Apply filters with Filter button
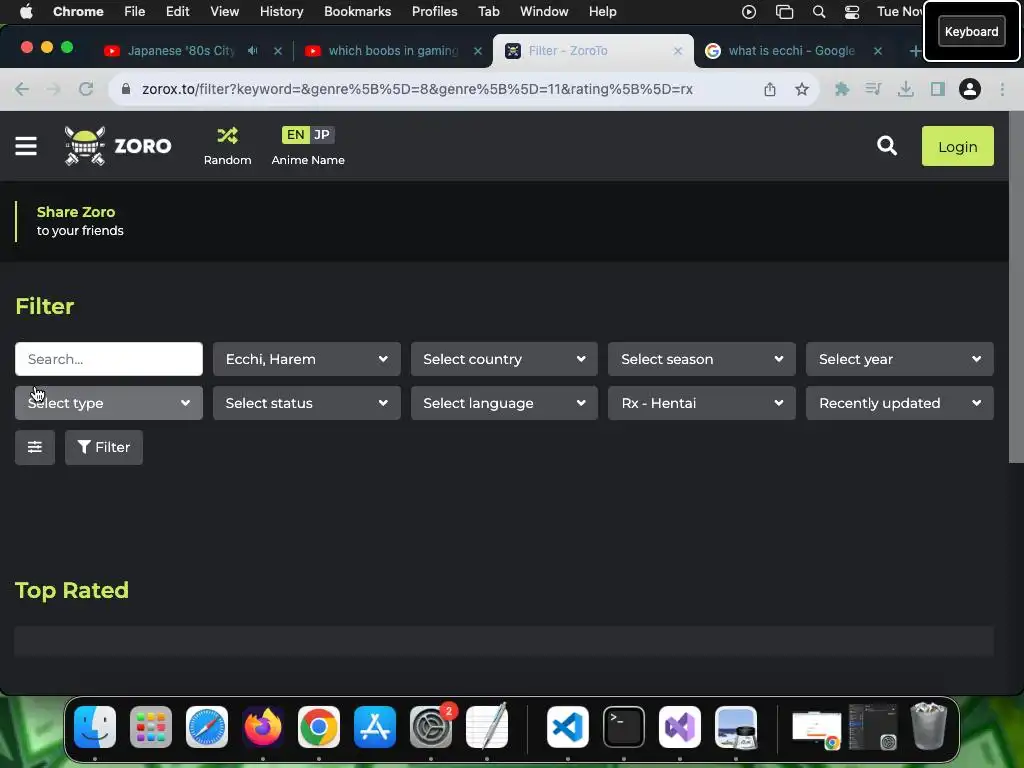This screenshot has height=768, width=1024. tap(104, 447)
